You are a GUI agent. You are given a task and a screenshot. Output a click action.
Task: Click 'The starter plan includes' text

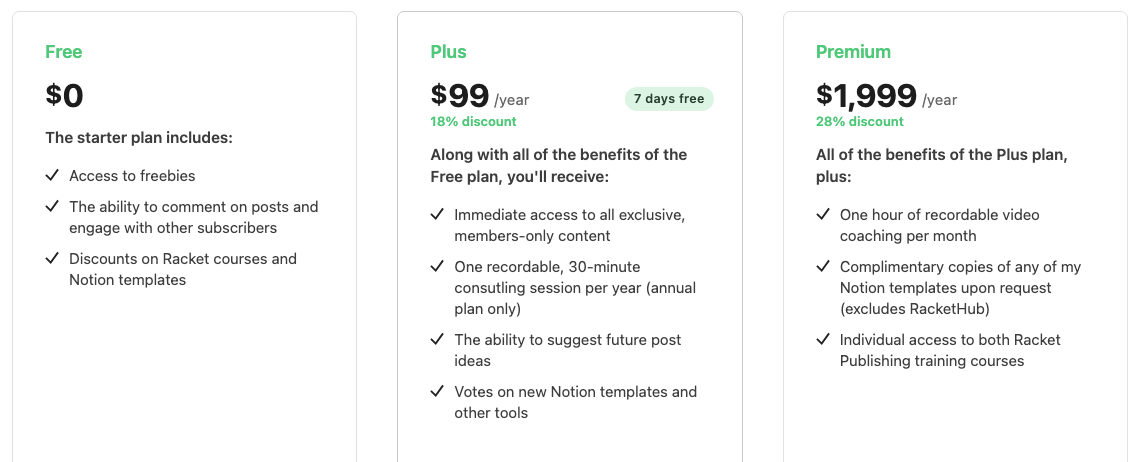tap(139, 137)
